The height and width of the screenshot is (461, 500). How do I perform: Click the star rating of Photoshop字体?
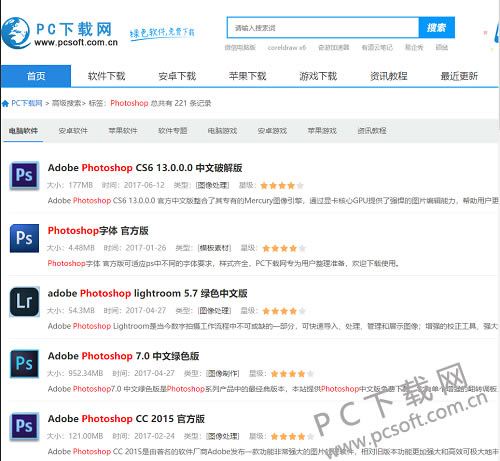pos(284,248)
